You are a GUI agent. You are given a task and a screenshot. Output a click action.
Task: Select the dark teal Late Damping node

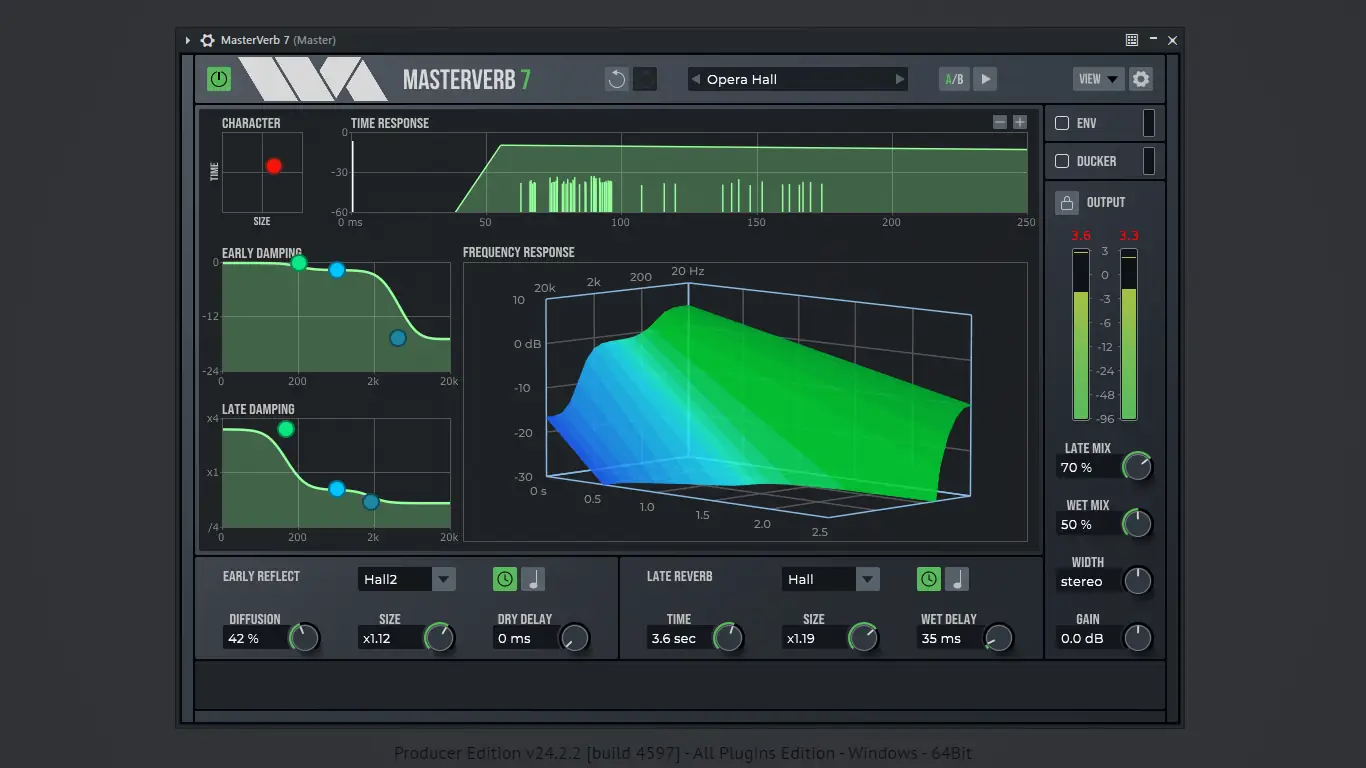[x=371, y=502]
